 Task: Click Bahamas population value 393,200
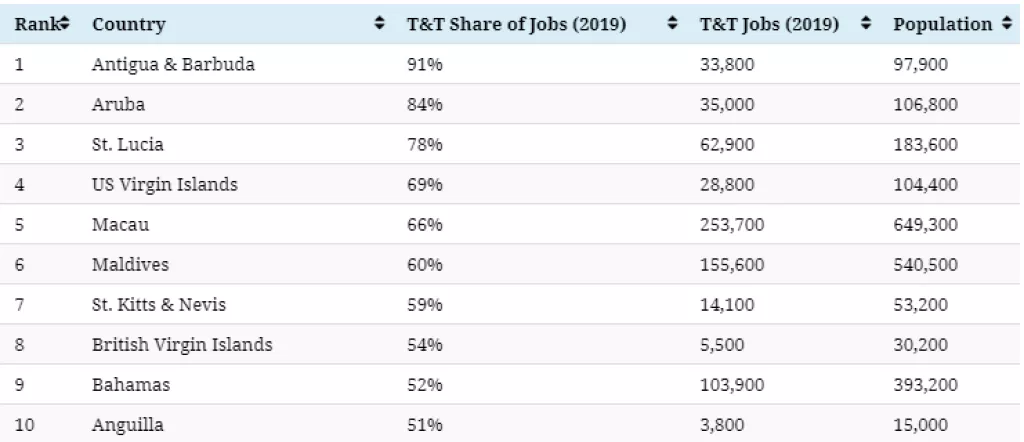(x=924, y=385)
